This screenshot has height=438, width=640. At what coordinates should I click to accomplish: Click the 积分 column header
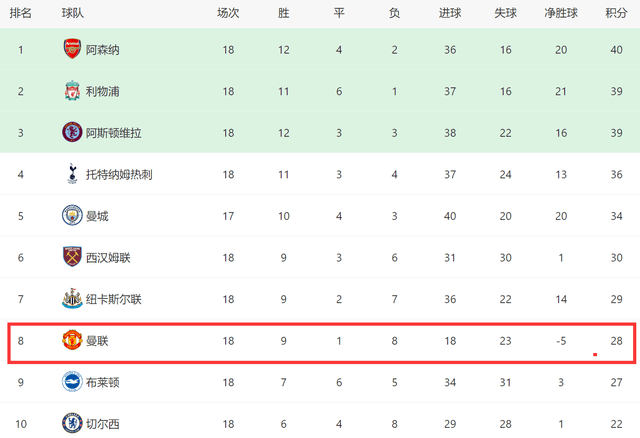(x=616, y=13)
